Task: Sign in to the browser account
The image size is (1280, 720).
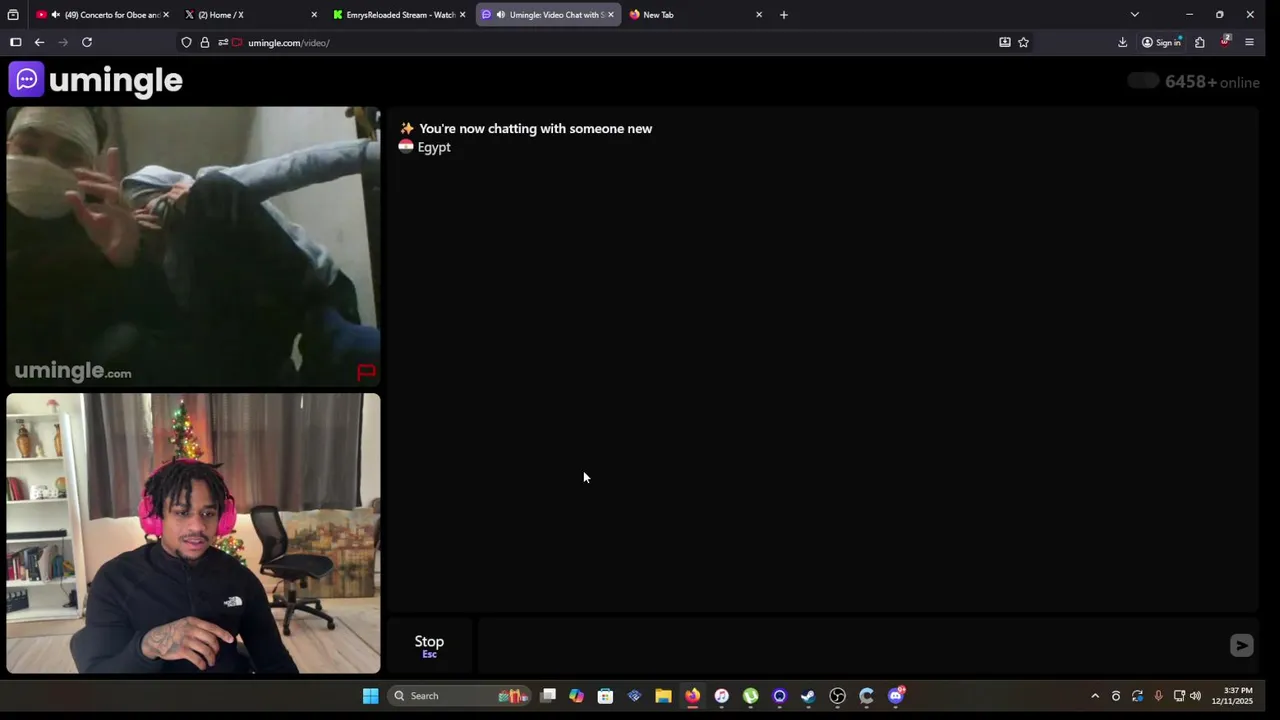Action: (x=1161, y=42)
